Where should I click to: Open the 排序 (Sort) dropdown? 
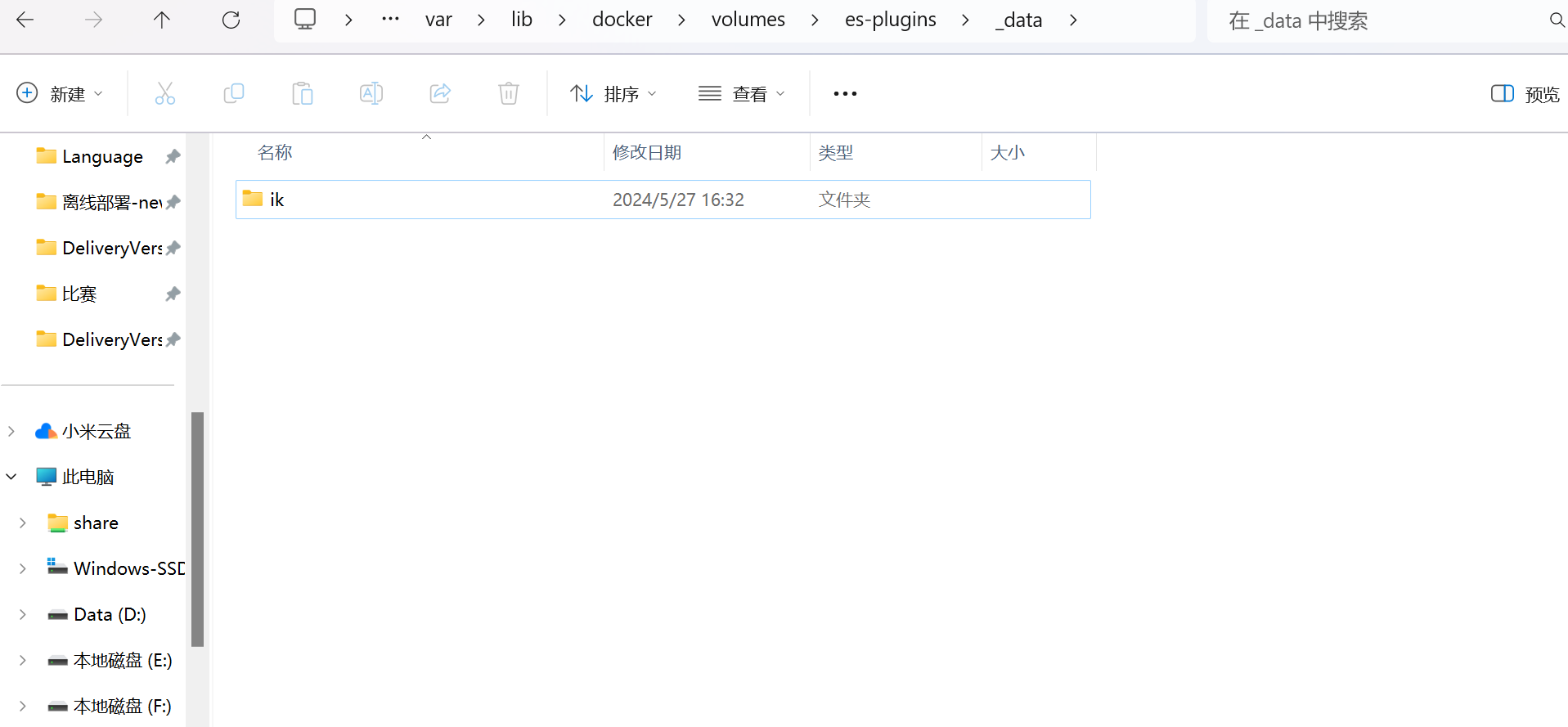(x=613, y=94)
